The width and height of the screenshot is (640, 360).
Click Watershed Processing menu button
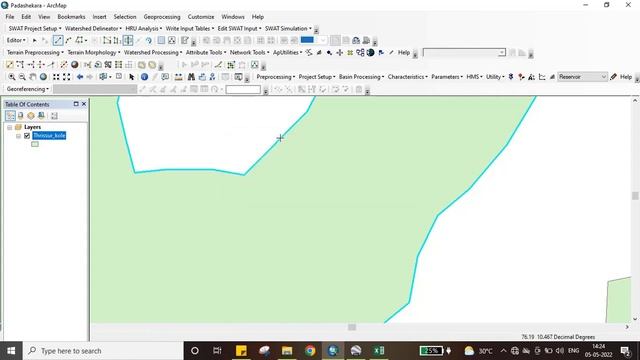click(x=153, y=53)
